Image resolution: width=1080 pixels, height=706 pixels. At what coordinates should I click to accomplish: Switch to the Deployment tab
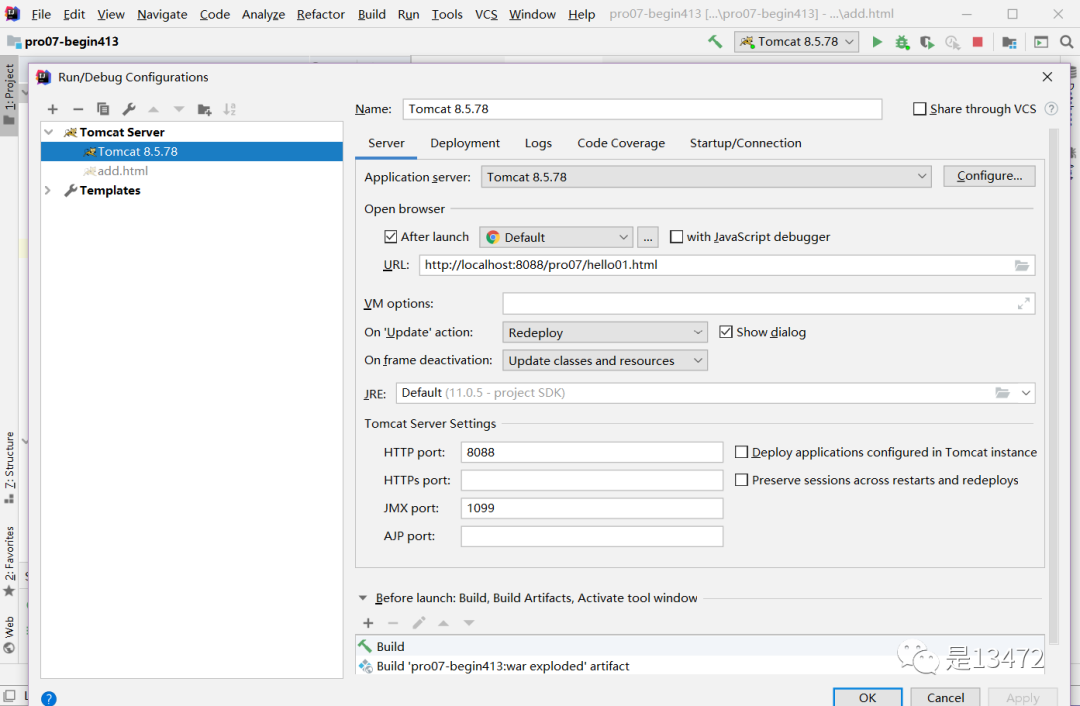pyautogui.click(x=465, y=143)
